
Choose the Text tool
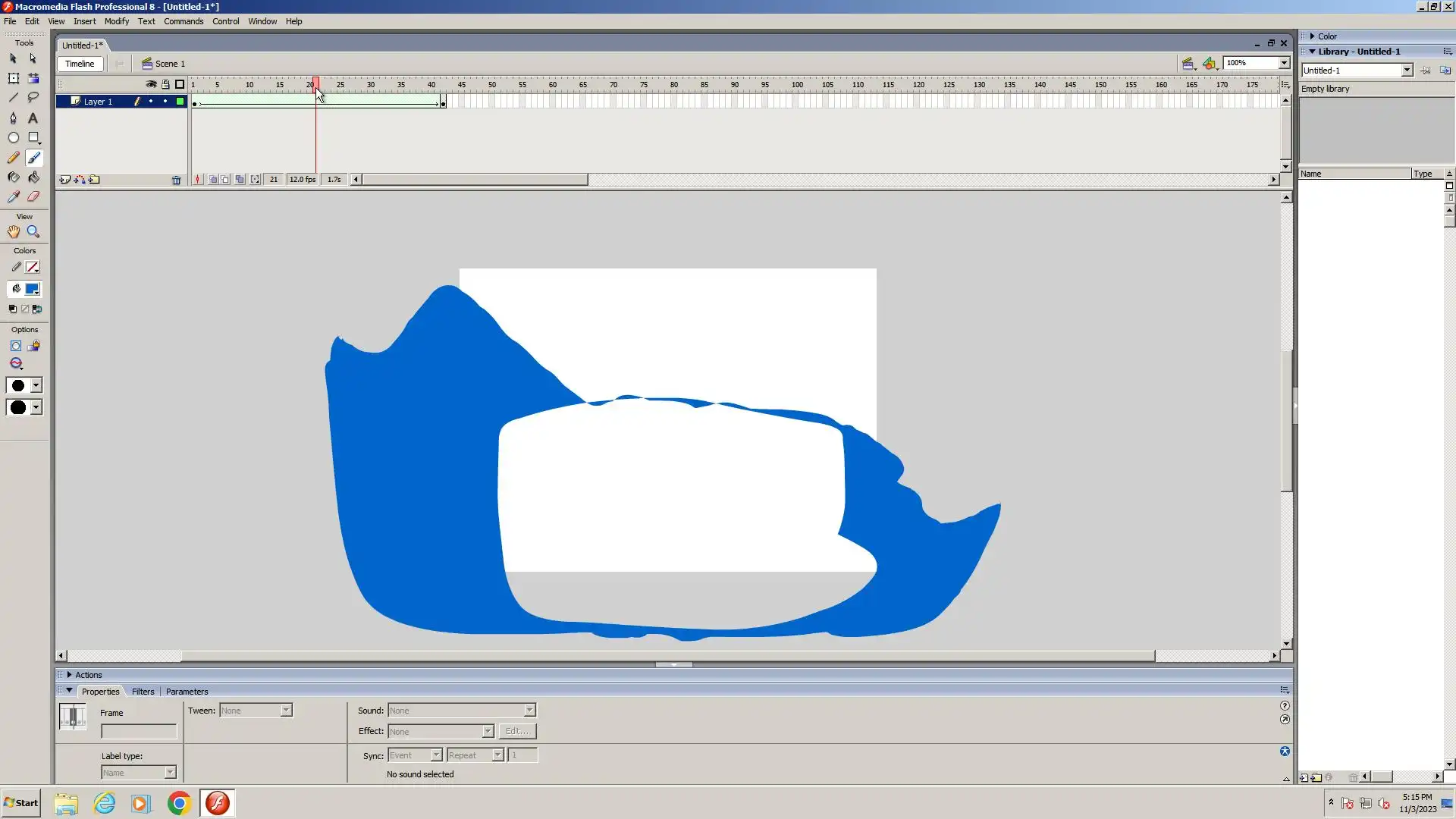coord(33,118)
